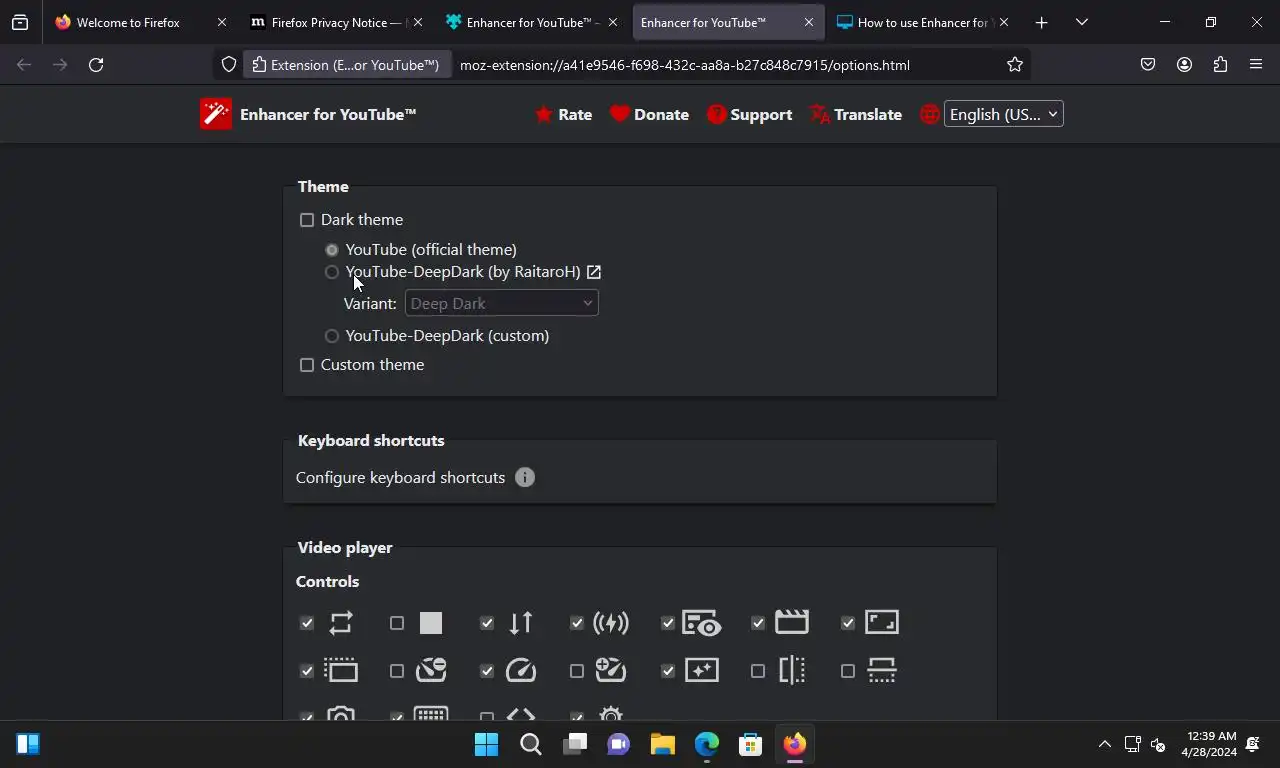The image size is (1280, 768).
Task: Click the stop video square icon
Action: [x=431, y=623]
